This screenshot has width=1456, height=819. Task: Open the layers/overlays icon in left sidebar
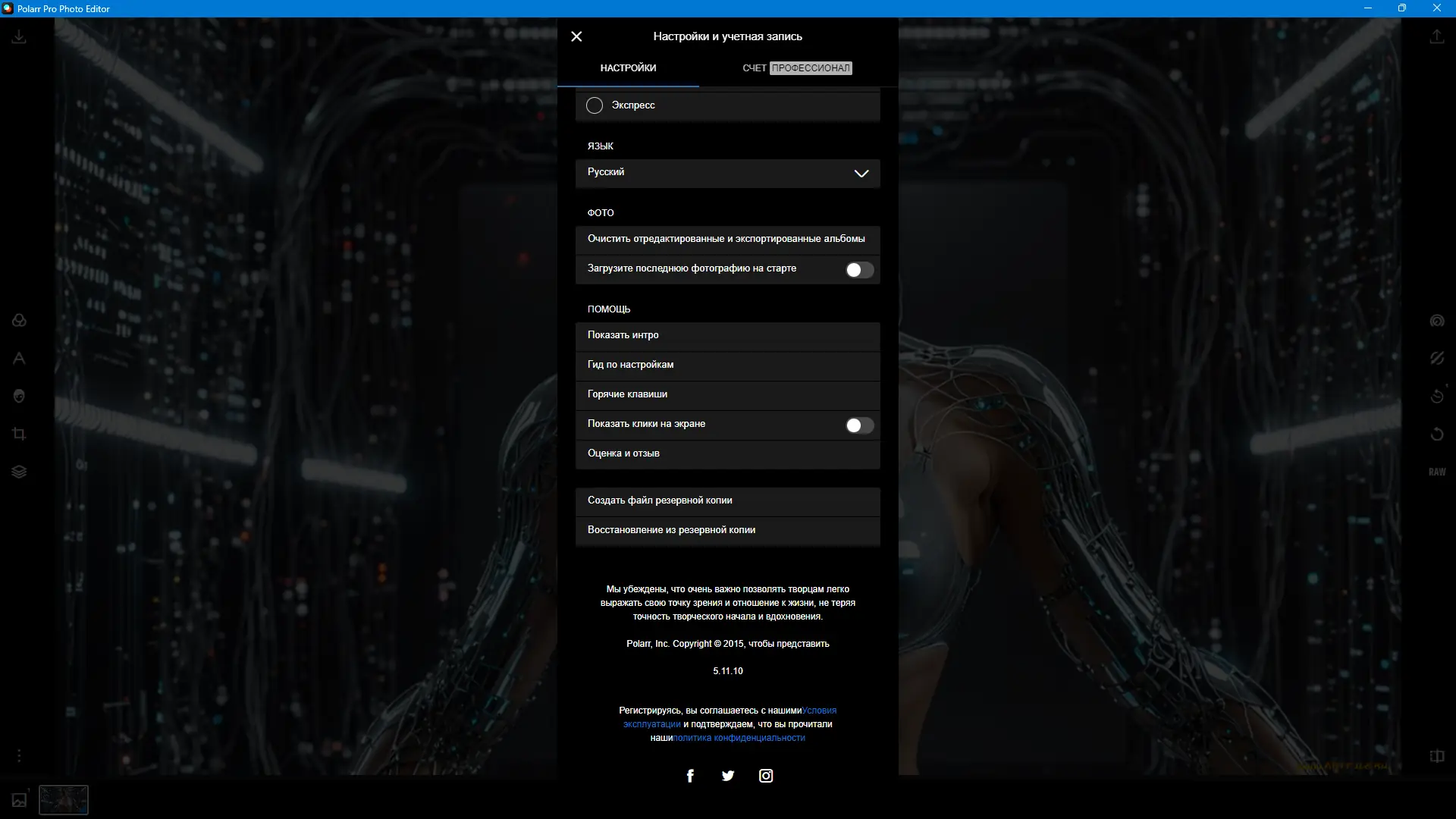coord(19,472)
